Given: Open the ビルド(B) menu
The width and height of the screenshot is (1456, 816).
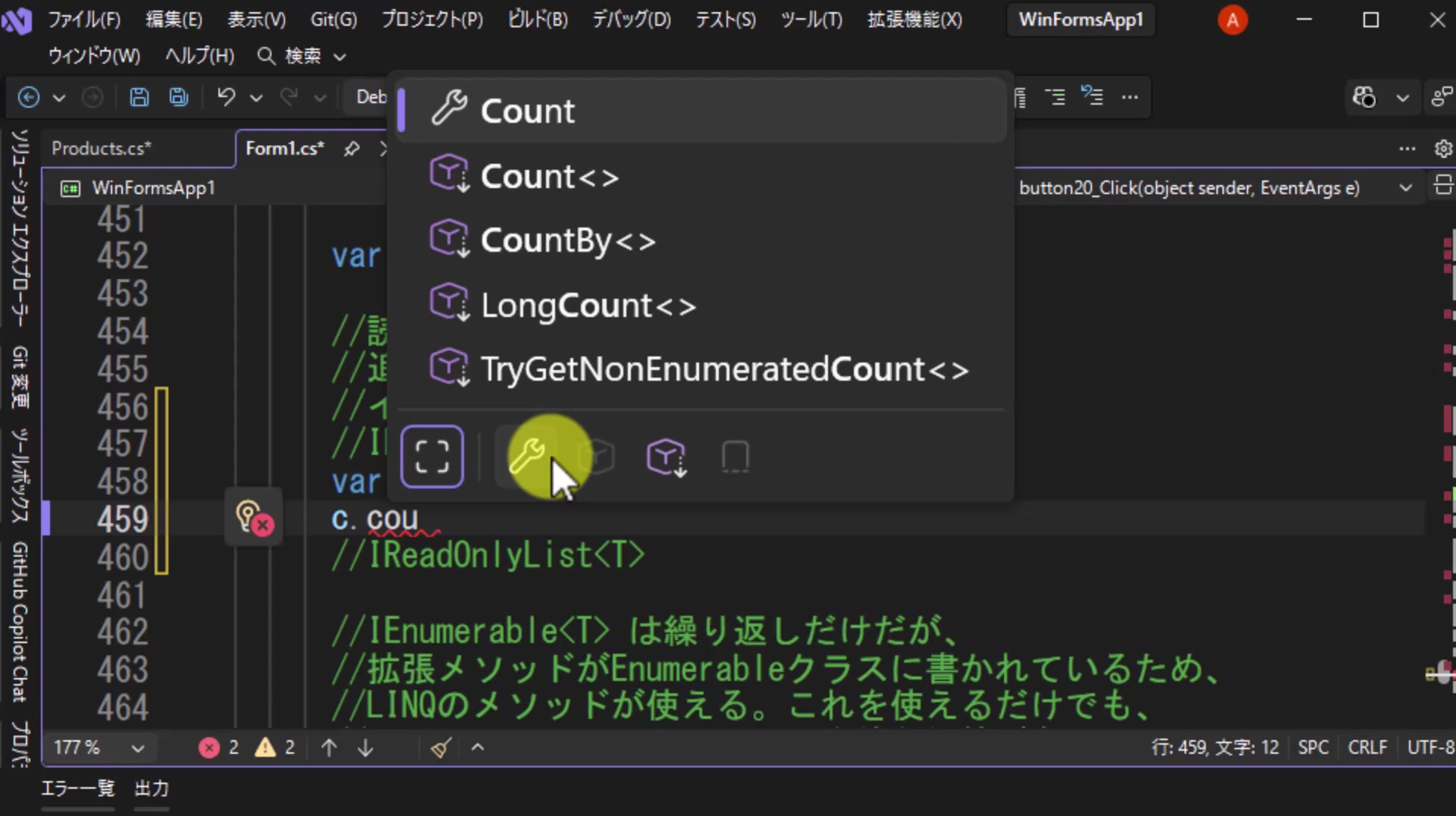Looking at the screenshot, I should click(538, 20).
